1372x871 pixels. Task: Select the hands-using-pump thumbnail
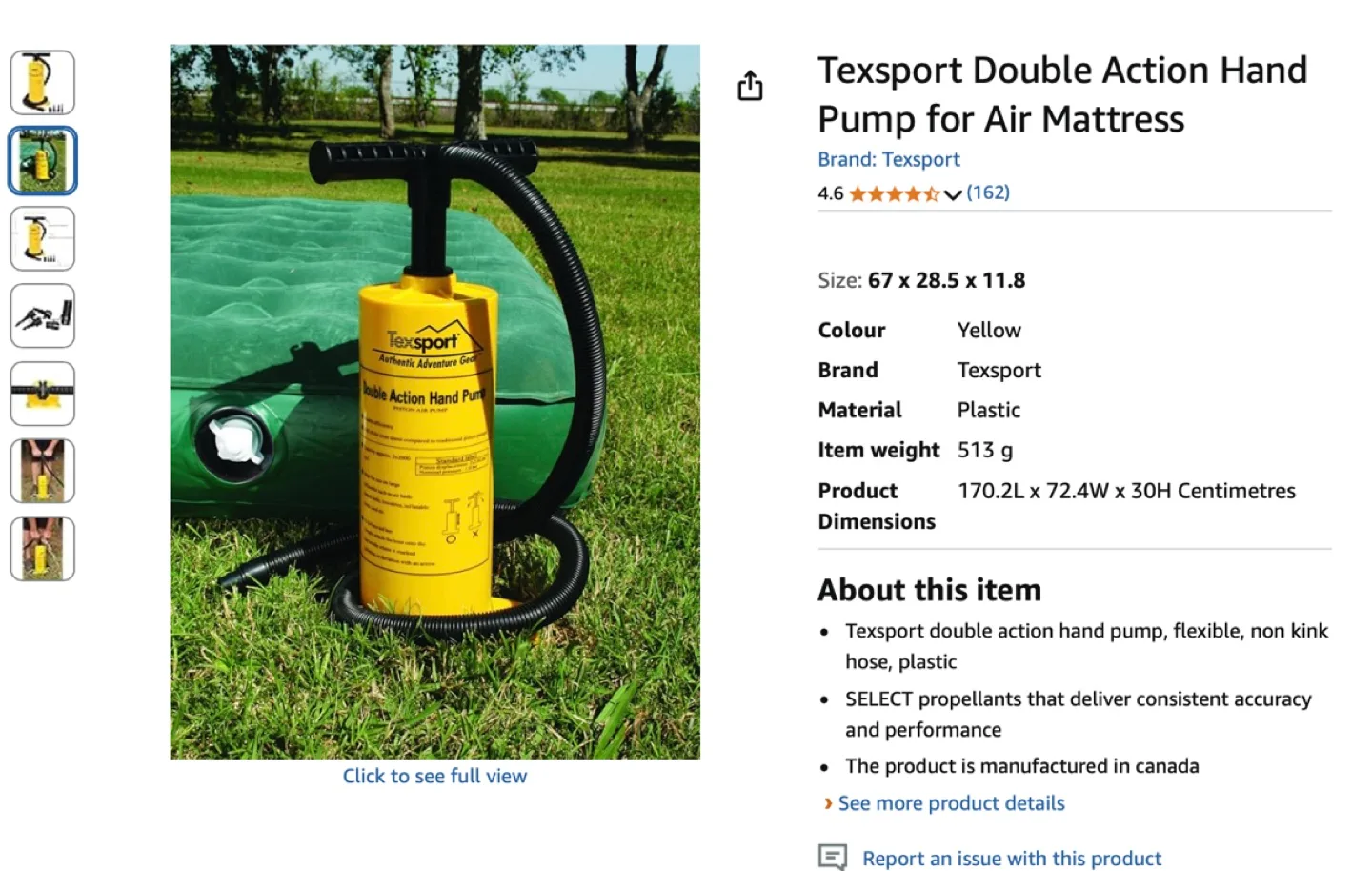42,470
